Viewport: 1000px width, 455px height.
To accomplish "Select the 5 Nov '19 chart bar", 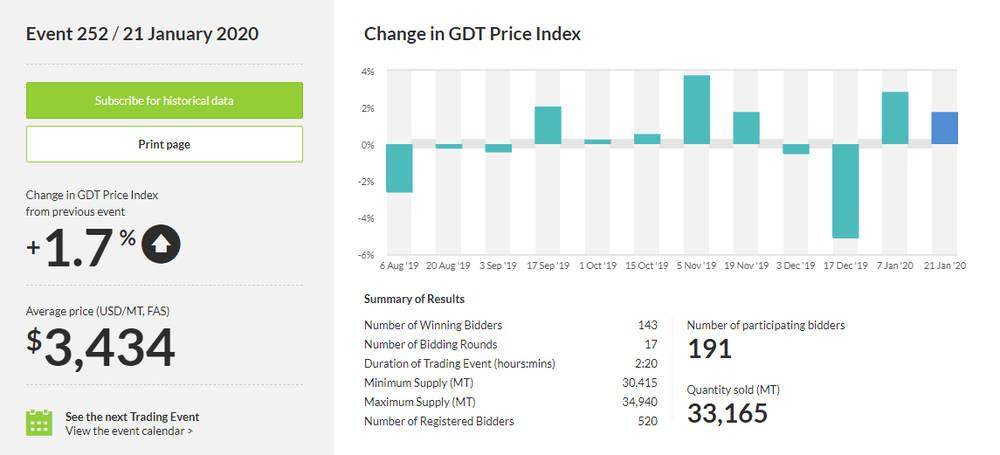I will pos(697,110).
